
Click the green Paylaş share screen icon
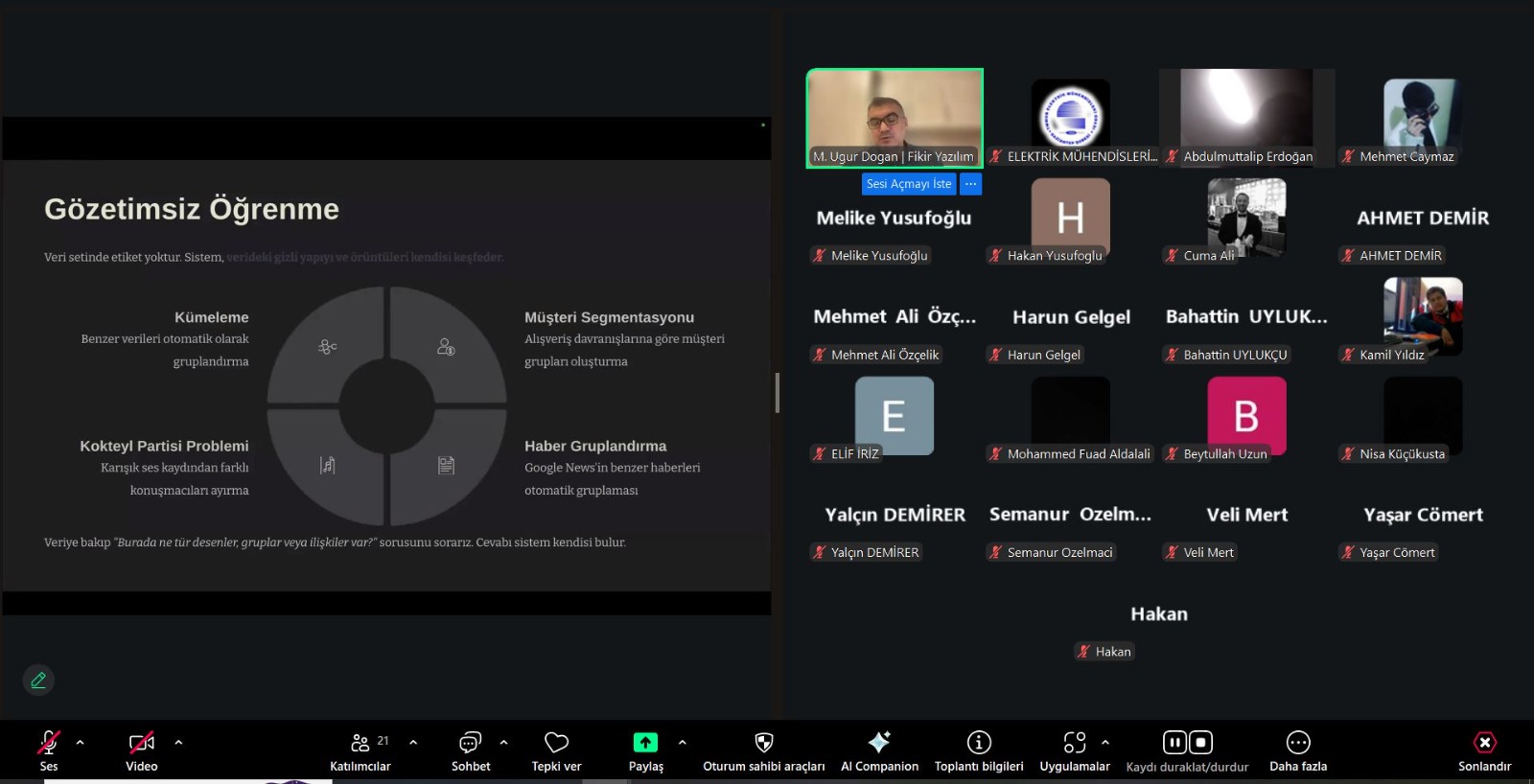pos(645,743)
